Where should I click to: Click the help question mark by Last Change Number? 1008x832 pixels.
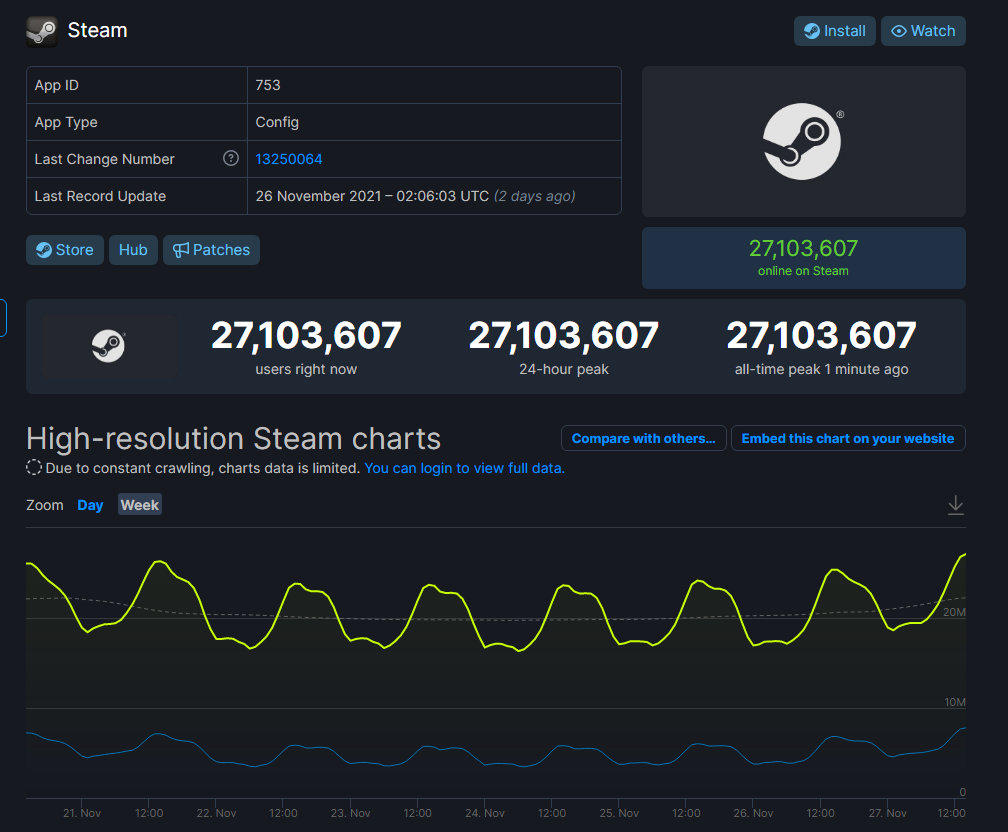click(231, 159)
